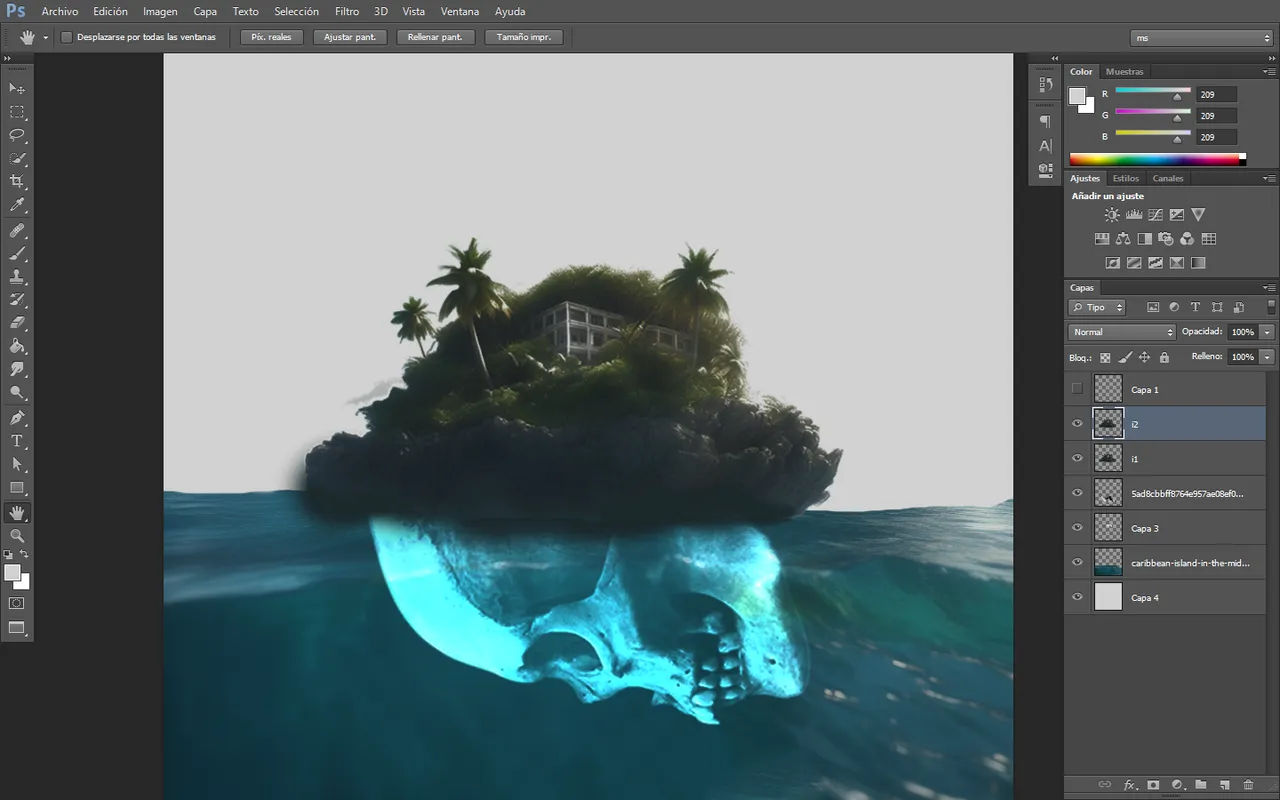1280x800 pixels.
Task: Hide the Capa 3 layer
Action: 1077,528
